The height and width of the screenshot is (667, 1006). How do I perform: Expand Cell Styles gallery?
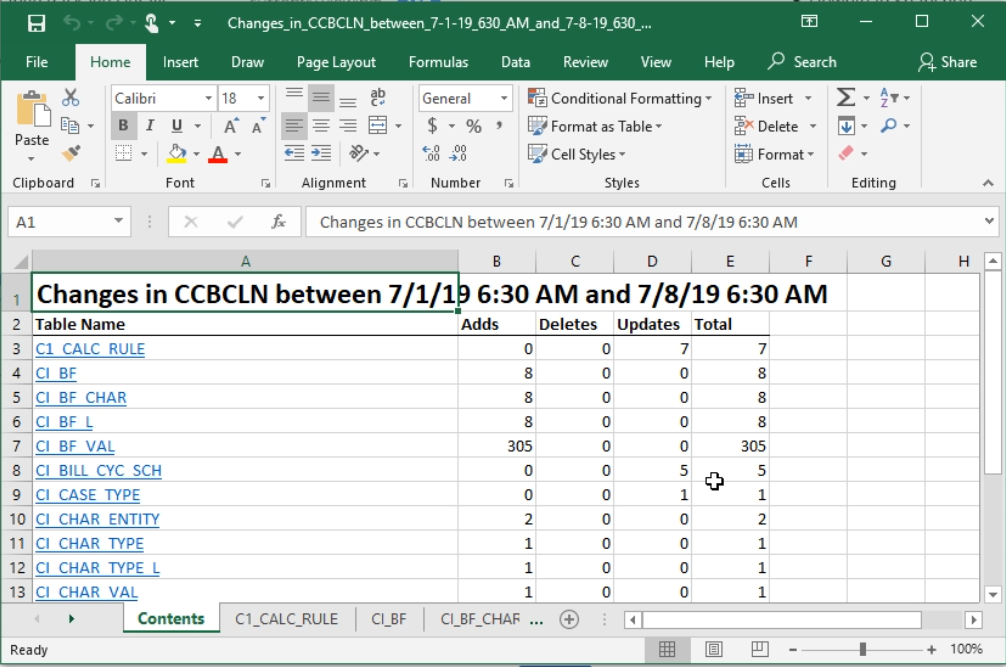(x=577, y=155)
